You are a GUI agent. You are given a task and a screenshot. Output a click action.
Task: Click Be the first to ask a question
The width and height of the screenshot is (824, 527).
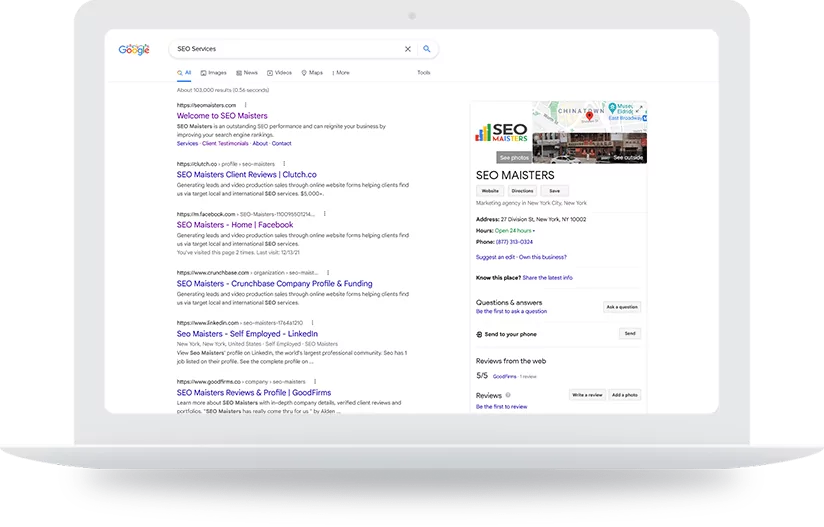coord(511,312)
